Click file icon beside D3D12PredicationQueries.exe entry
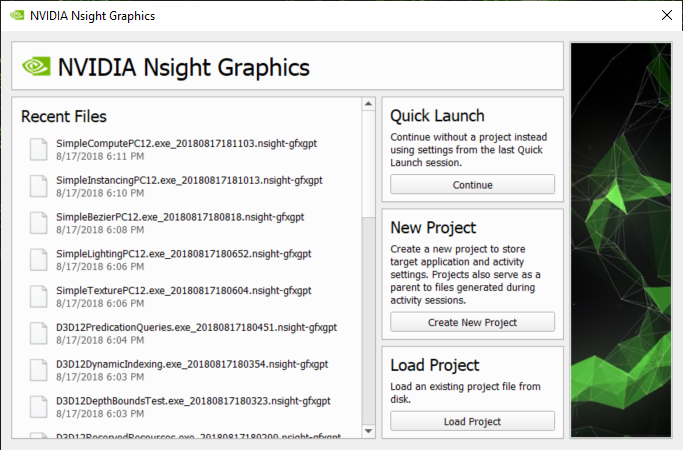Viewport: 683px width, 450px height. click(39, 333)
